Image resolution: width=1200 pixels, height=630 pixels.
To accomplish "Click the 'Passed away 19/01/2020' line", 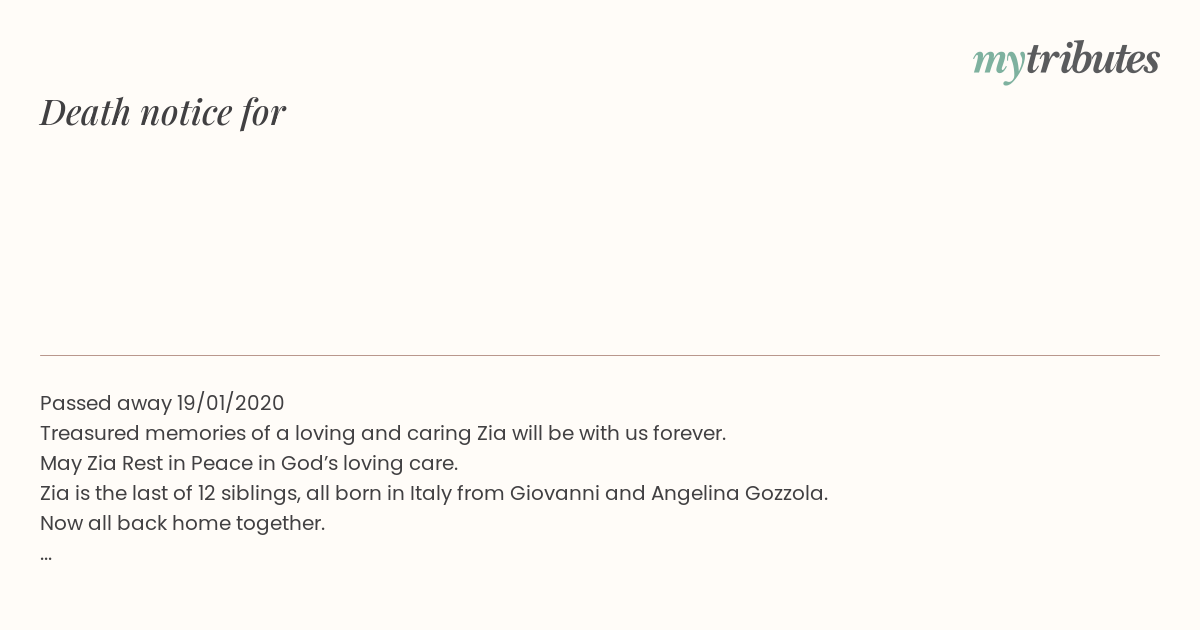I will click(x=162, y=403).
